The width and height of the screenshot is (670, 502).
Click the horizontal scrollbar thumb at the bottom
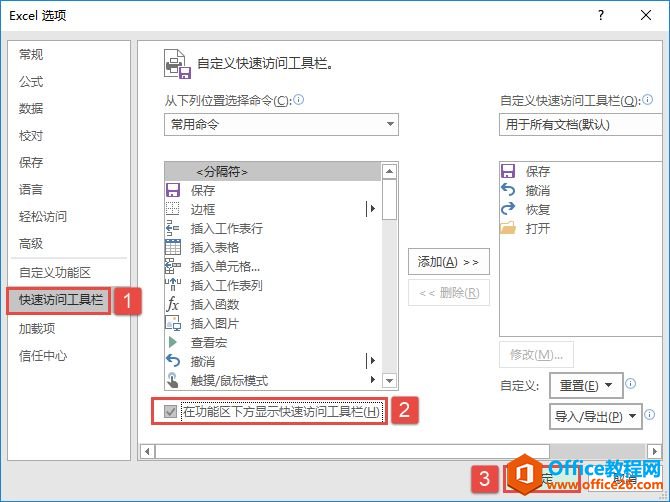pos(352,451)
